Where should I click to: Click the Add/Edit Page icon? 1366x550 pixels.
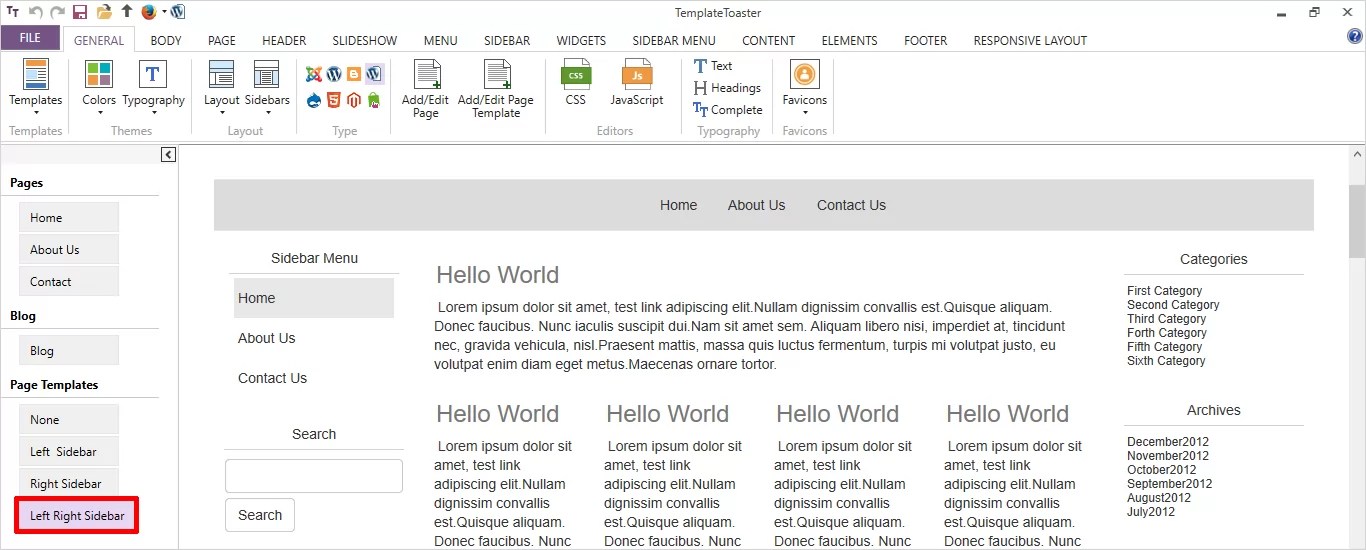point(426,89)
